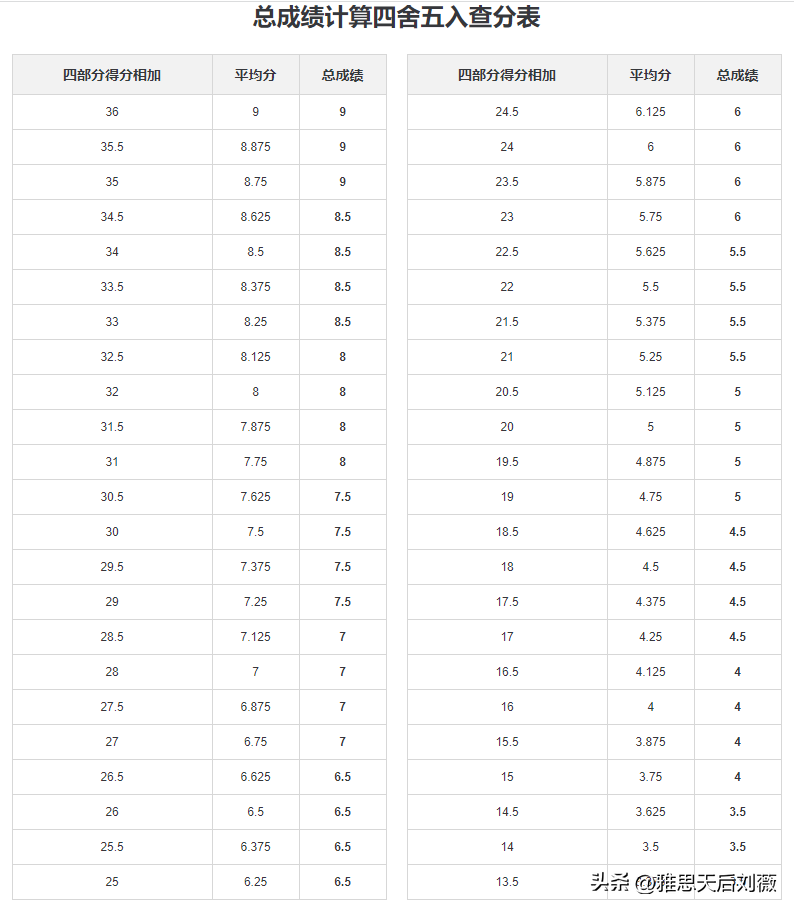Select the sum cell 34.5
The width and height of the screenshot is (794, 910).
coord(112,217)
